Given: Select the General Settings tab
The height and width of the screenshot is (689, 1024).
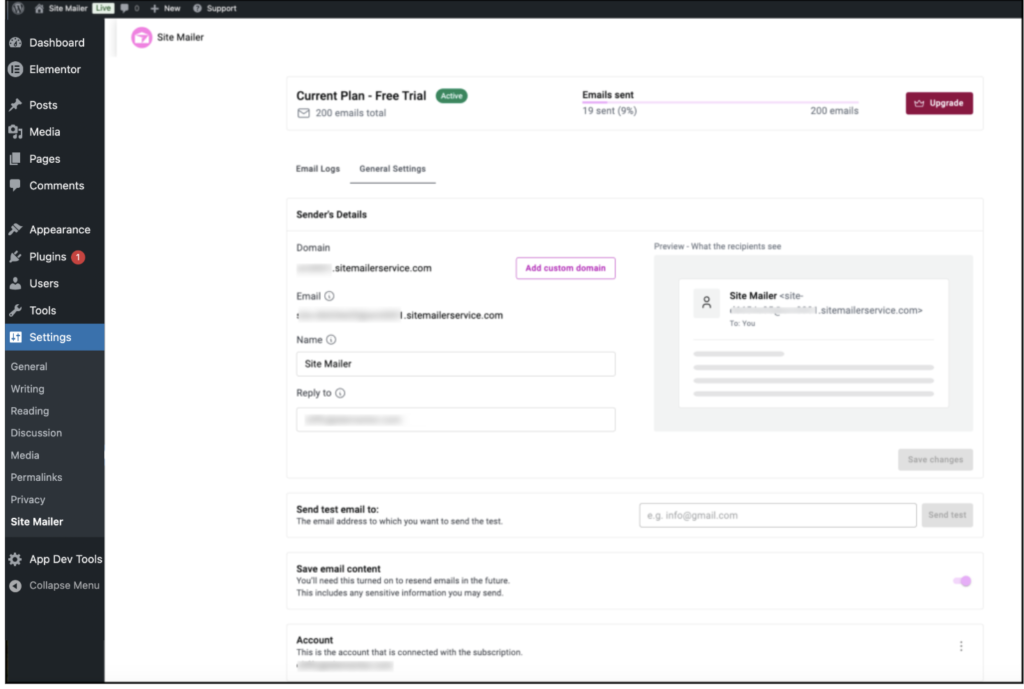Looking at the screenshot, I should click(x=392, y=169).
